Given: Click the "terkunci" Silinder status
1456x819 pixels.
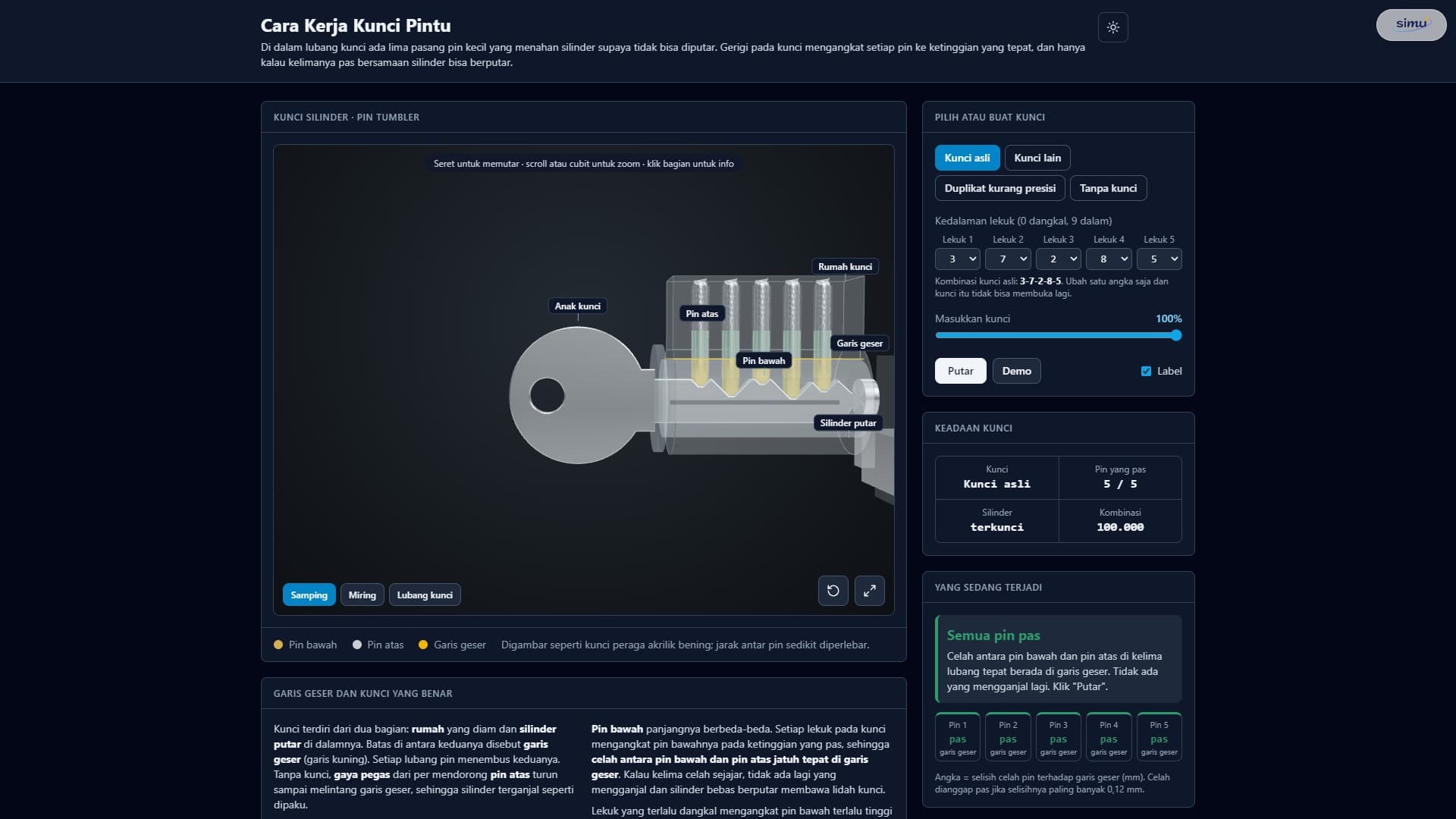Looking at the screenshot, I should click(996, 527).
